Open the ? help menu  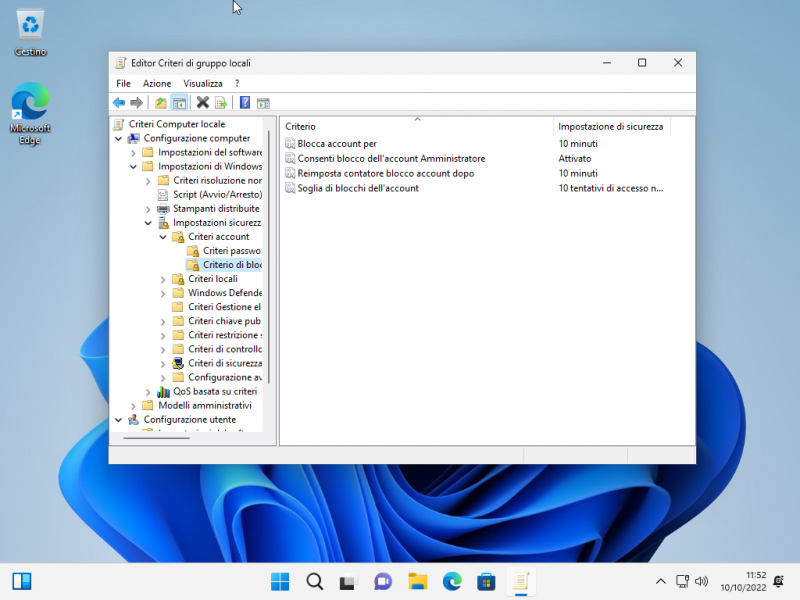pos(237,83)
